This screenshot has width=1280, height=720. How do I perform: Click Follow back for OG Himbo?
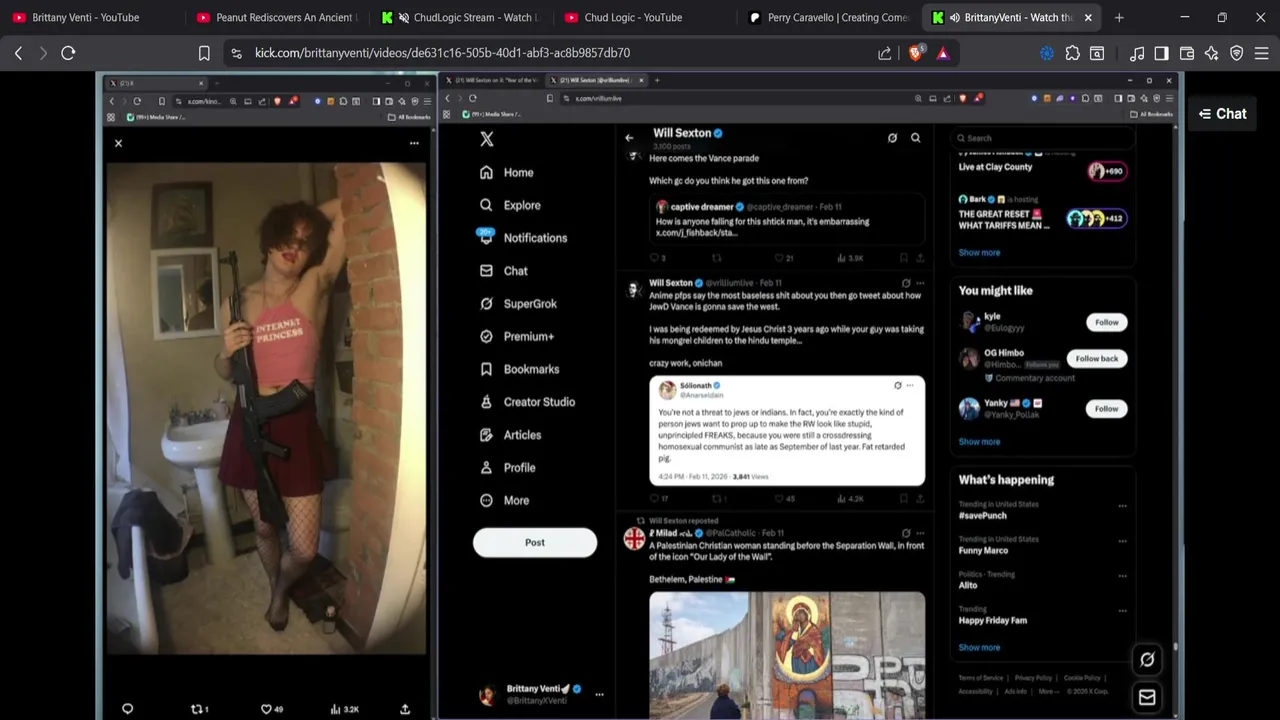1097,358
